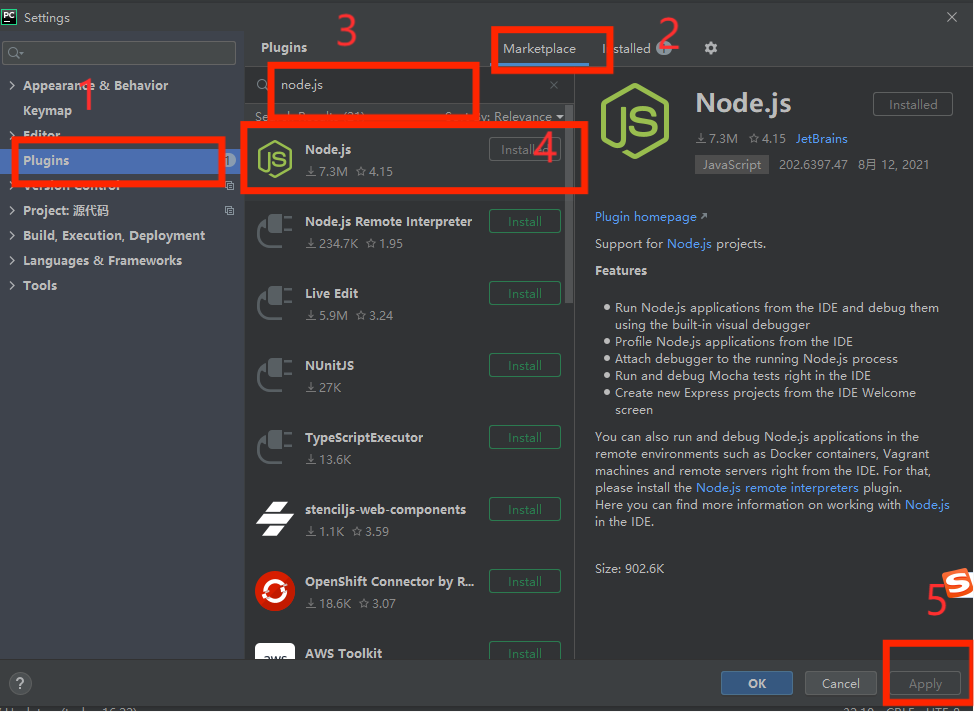Click the stenciljs-web-components plugin icon
This screenshot has width=974, height=712.
pos(274,519)
